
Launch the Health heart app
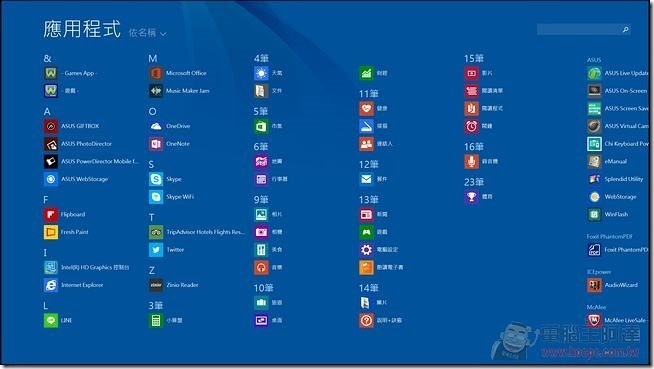(x=374, y=108)
